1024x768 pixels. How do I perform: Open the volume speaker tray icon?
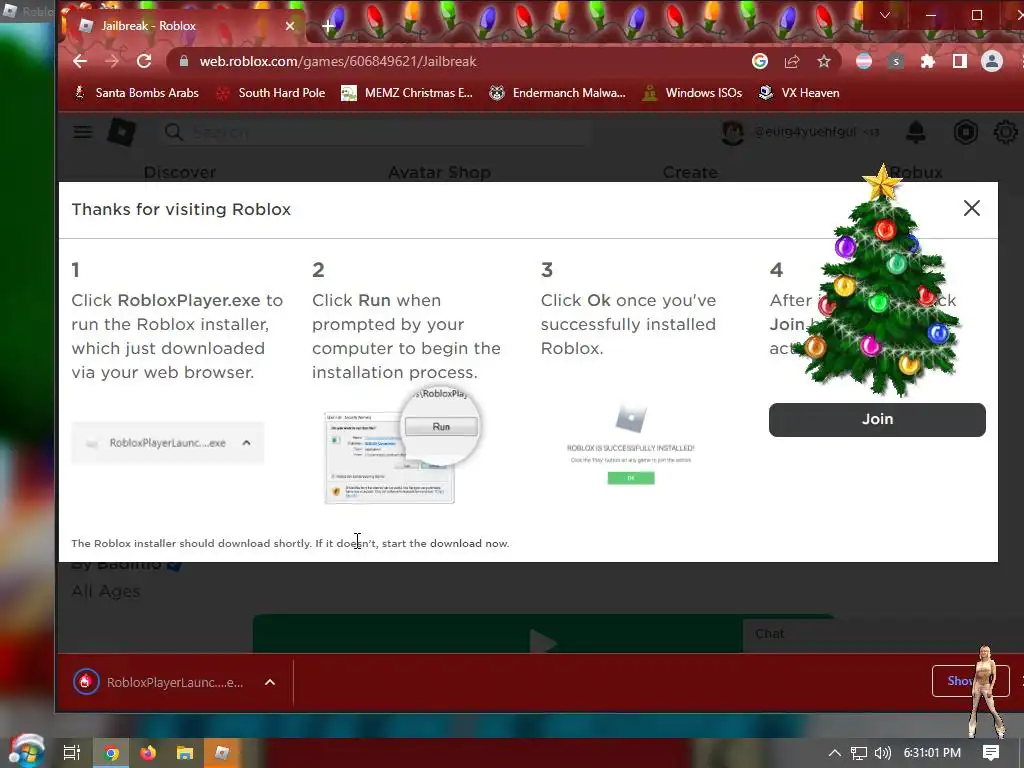[883, 753]
